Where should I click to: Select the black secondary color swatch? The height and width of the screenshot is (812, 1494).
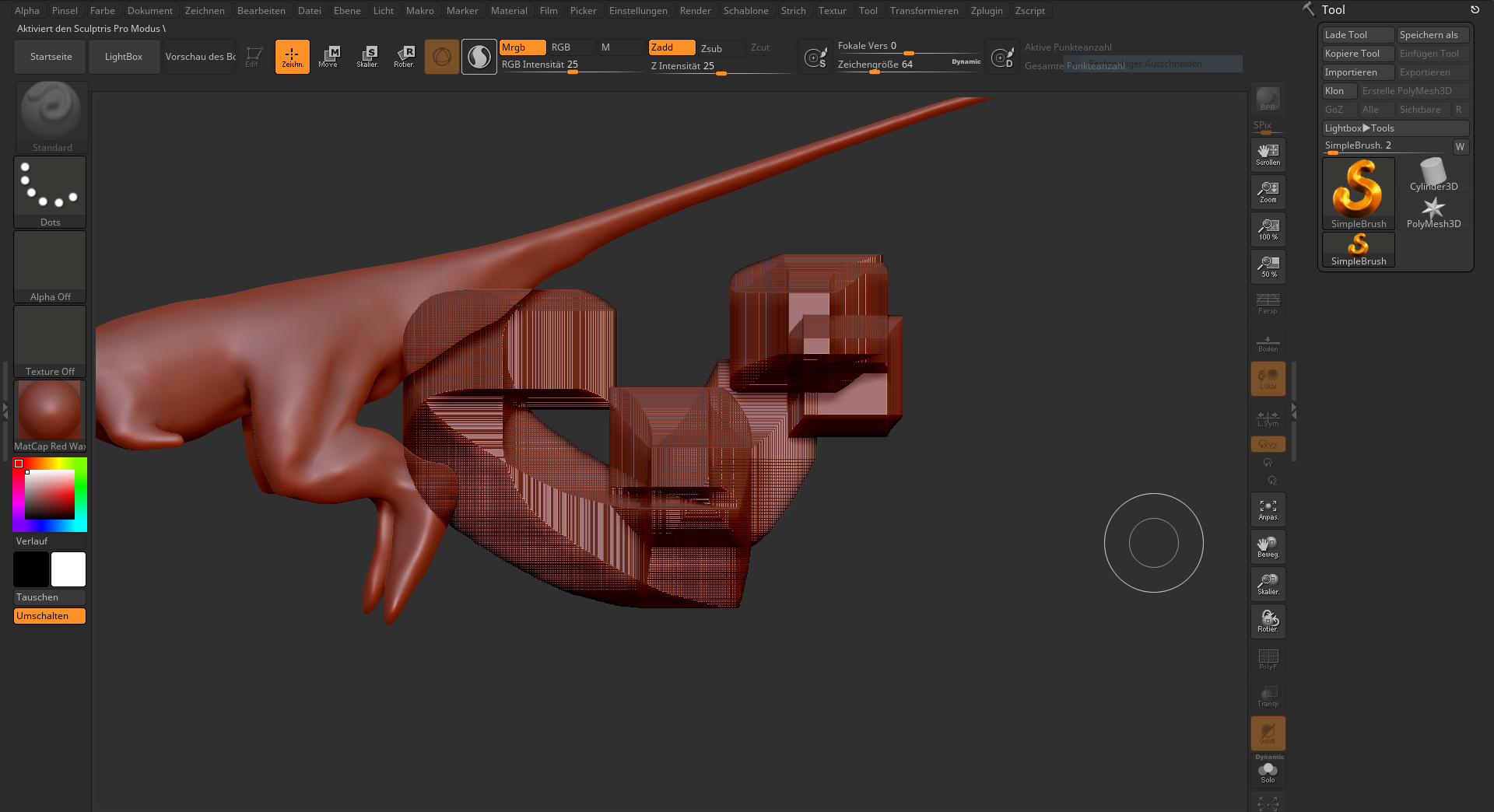[31, 569]
